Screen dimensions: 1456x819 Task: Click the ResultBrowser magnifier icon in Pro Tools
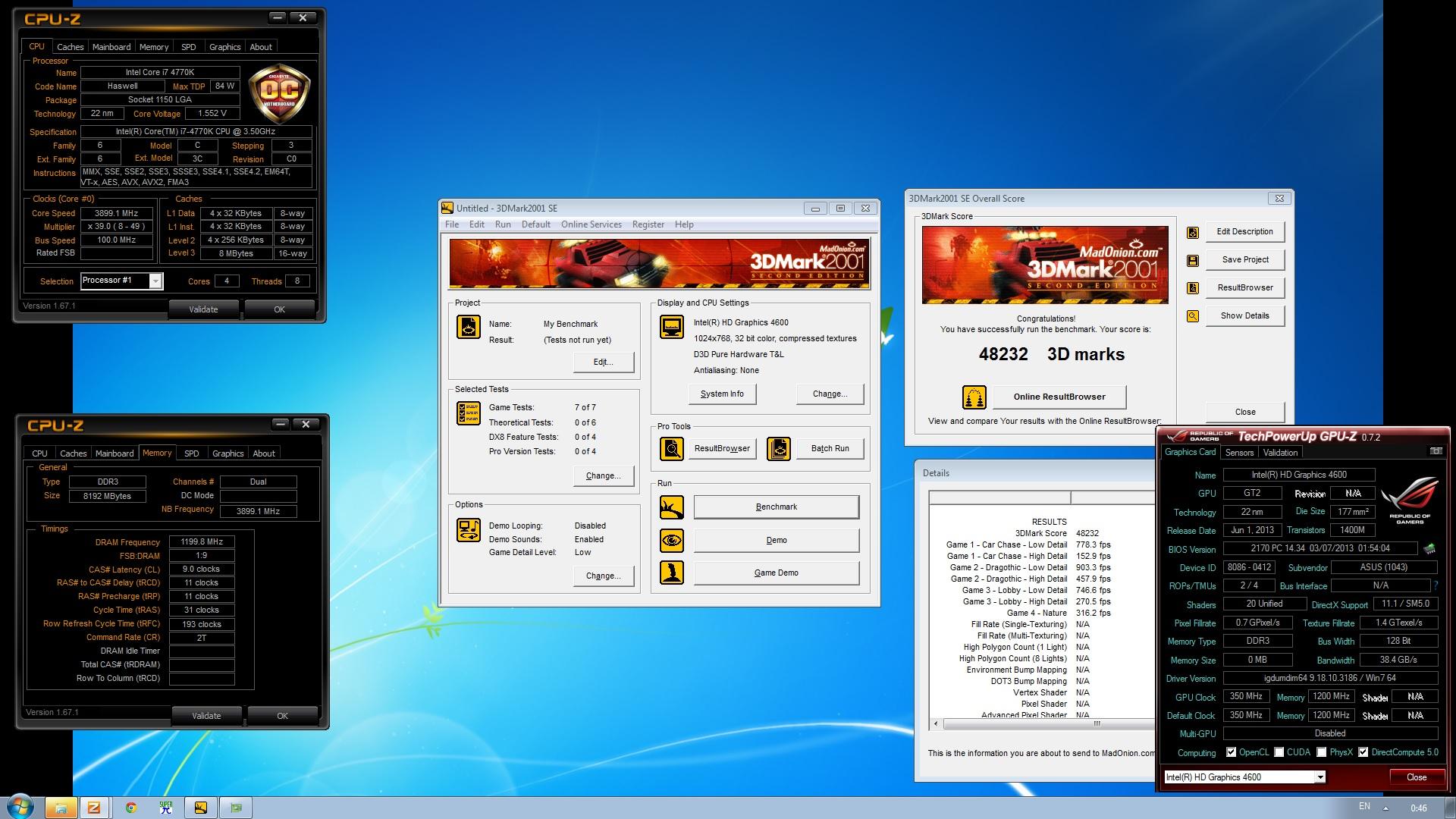672,449
